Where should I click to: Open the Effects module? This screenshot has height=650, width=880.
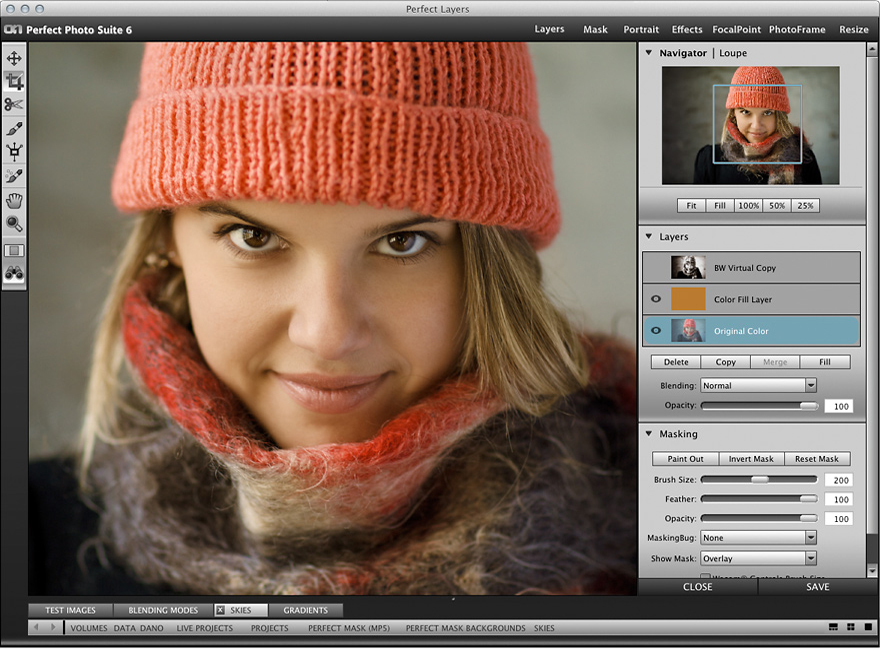[687, 29]
